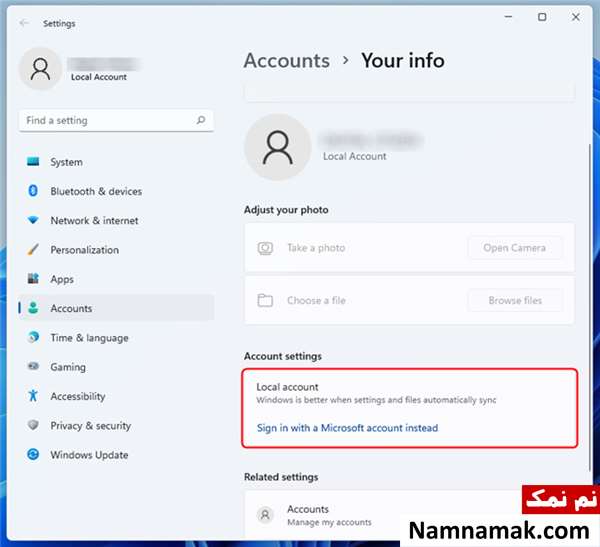Open Accessibility settings
Image resolution: width=600 pixels, height=547 pixels.
tap(116, 396)
